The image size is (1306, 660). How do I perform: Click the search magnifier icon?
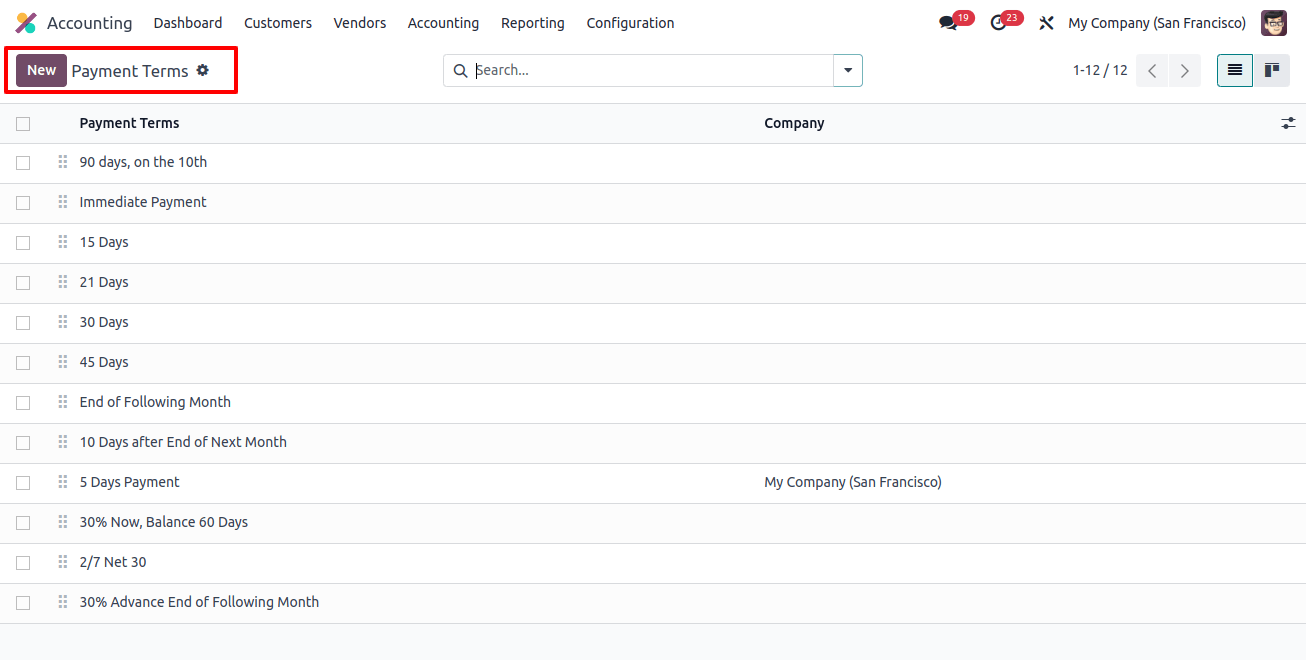click(461, 71)
